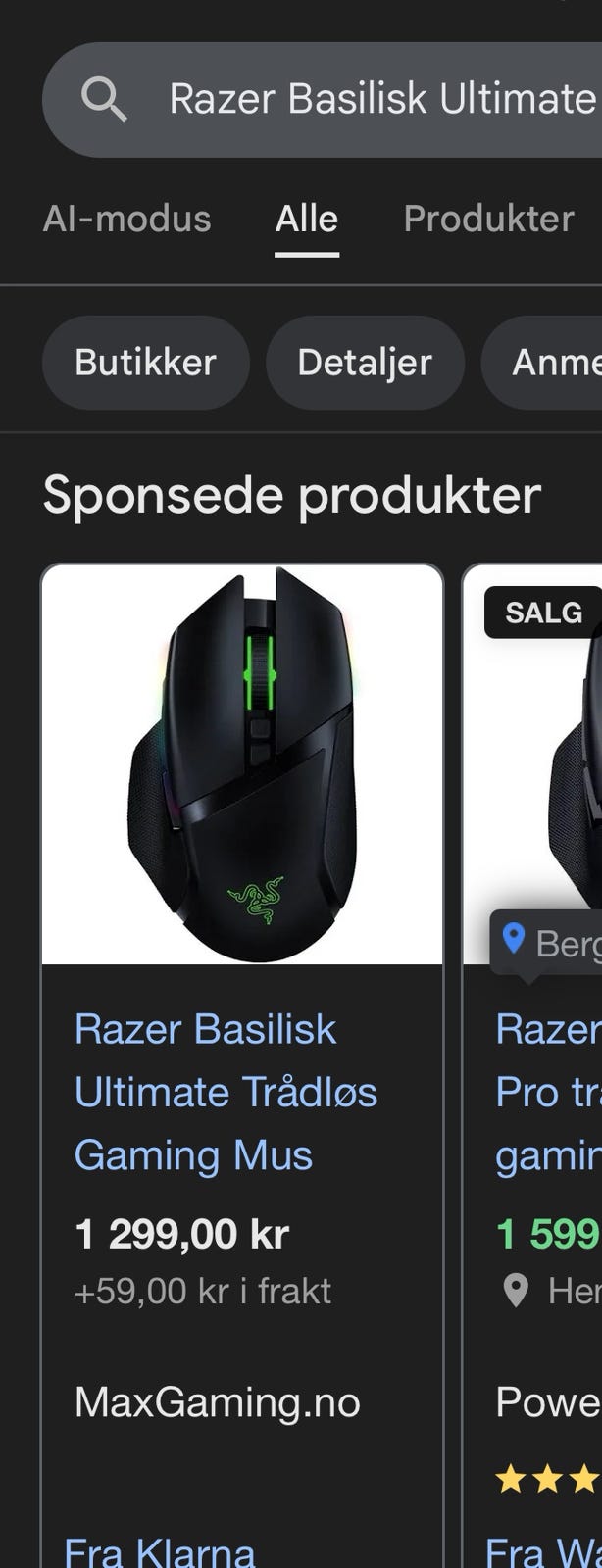Tap the search magnifier icon
Screen dimensions: 602x1568
(x=103, y=99)
